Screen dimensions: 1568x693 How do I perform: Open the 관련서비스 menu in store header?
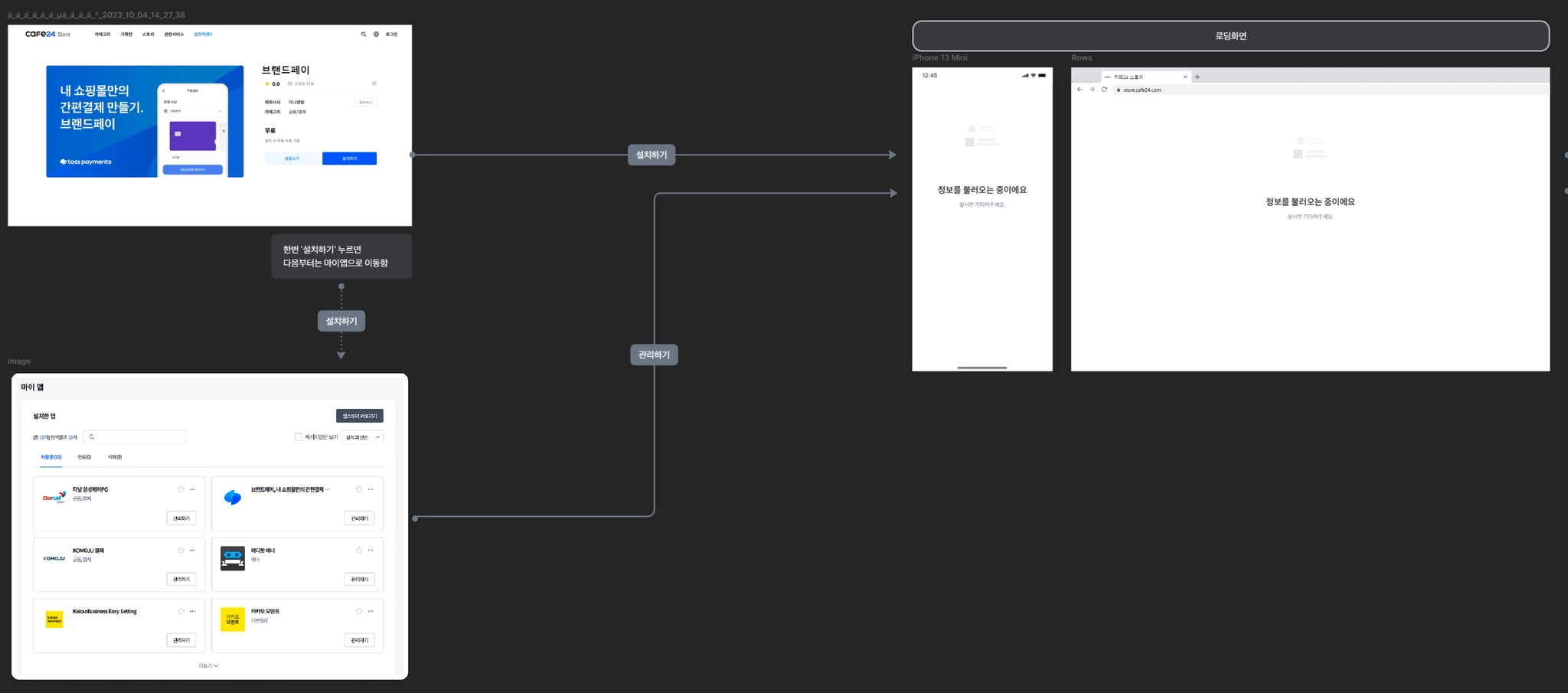point(174,34)
